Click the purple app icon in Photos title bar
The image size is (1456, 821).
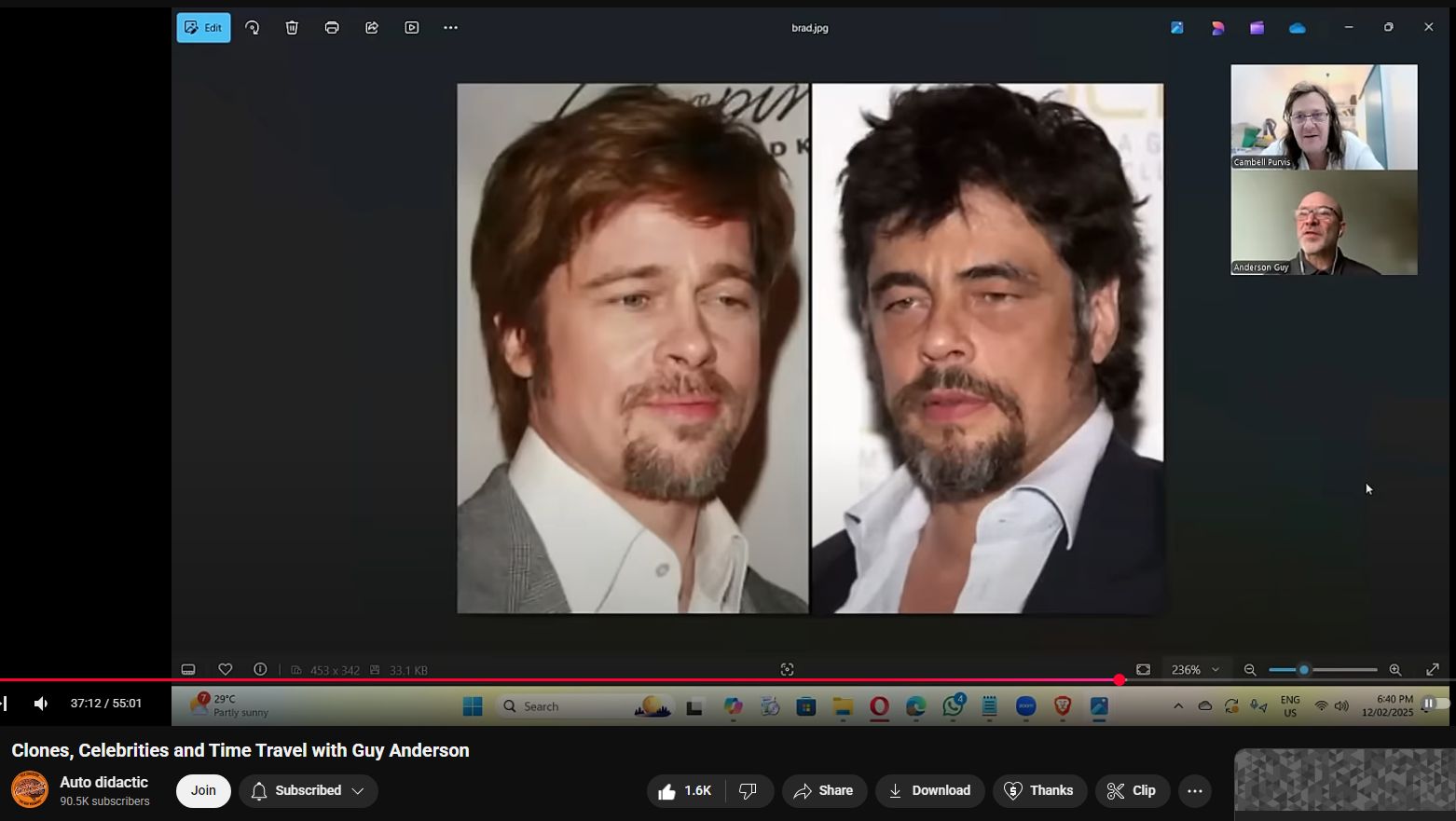click(1257, 28)
